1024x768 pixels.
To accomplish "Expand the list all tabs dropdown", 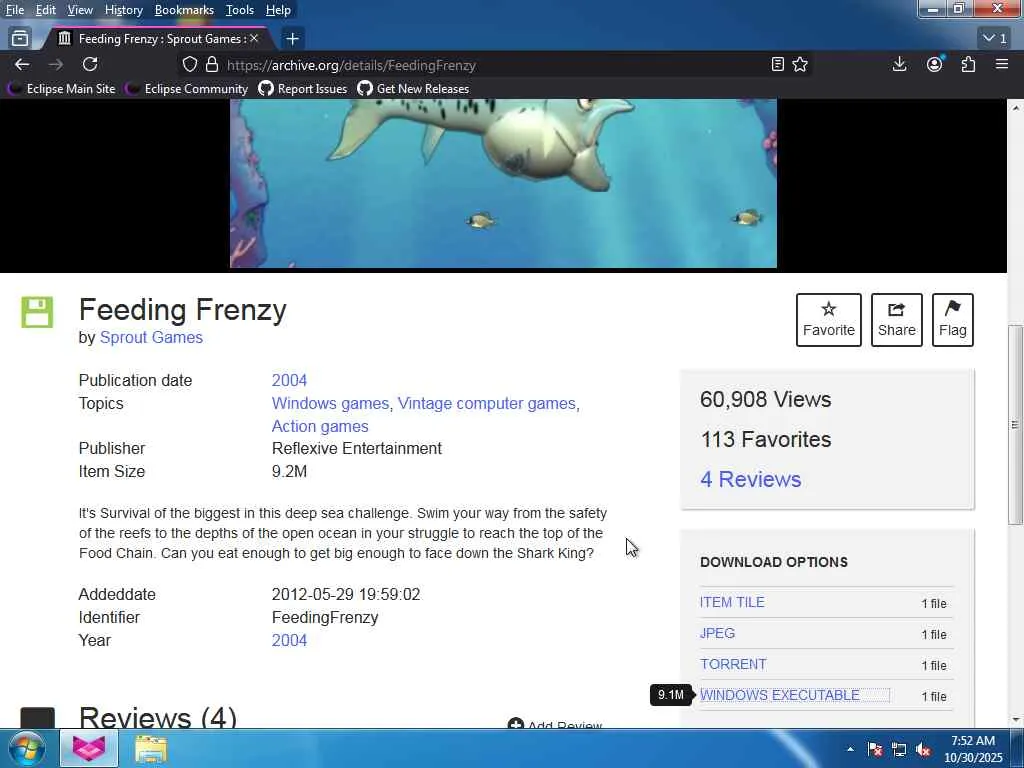I will pos(995,39).
